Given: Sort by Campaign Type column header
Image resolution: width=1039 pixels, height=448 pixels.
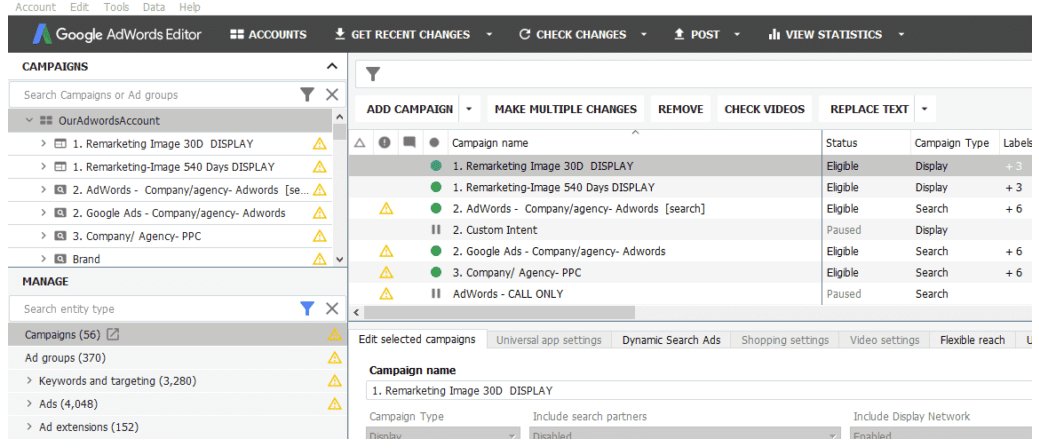Looking at the screenshot, I should pos(952,143).
